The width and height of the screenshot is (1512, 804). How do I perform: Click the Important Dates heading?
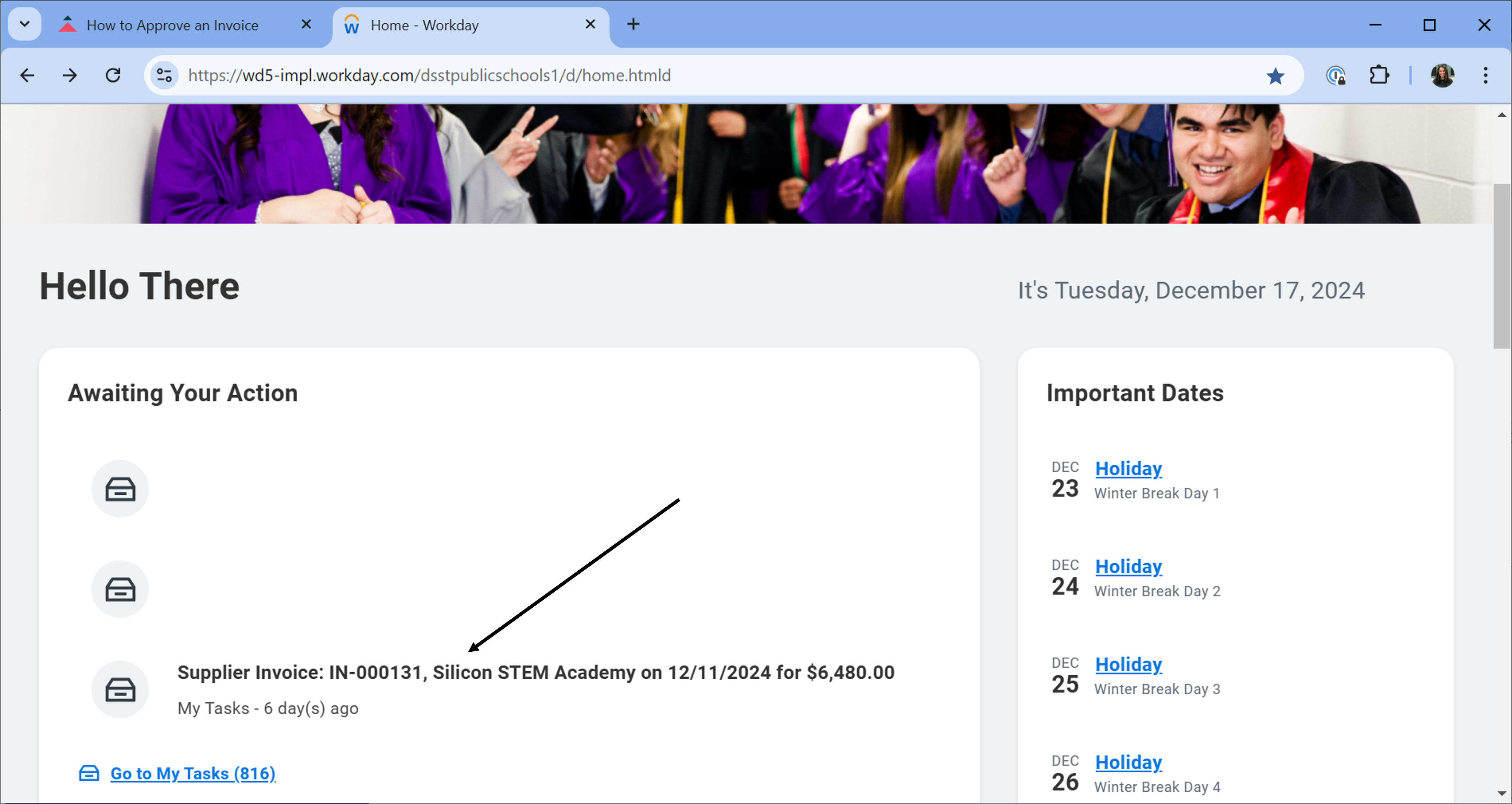(x=1135, y=393)
